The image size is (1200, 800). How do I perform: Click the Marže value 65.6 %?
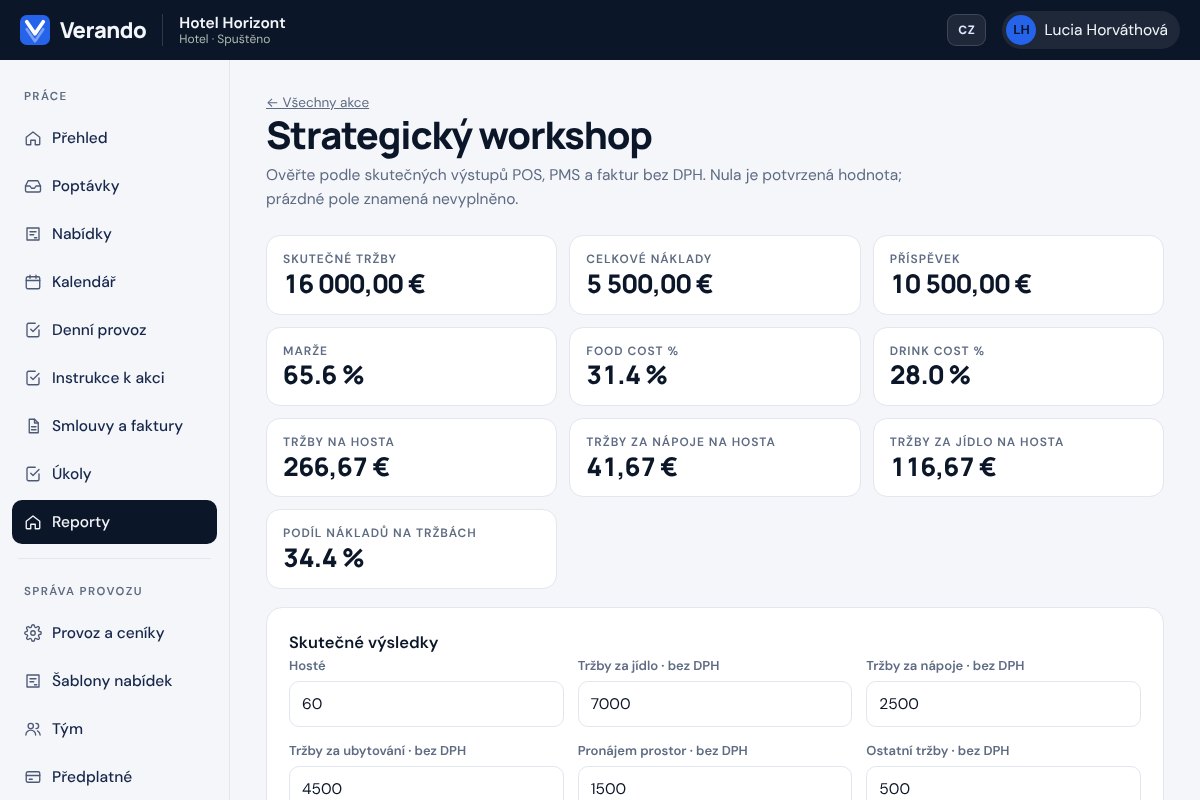[324, 376]
